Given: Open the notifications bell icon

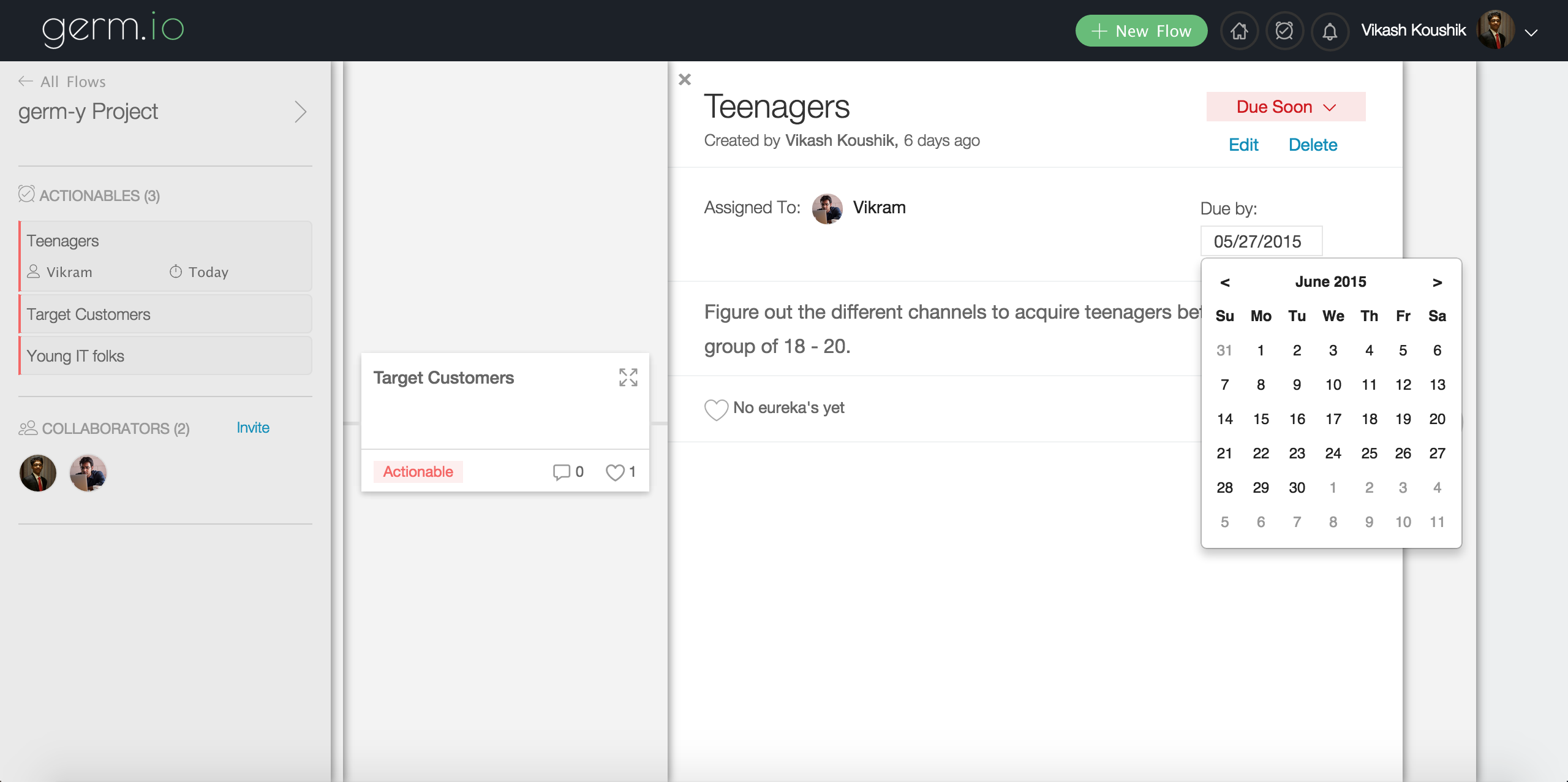Looking at the screenshot, I should pyautogui.click(x=1330, y=31).
